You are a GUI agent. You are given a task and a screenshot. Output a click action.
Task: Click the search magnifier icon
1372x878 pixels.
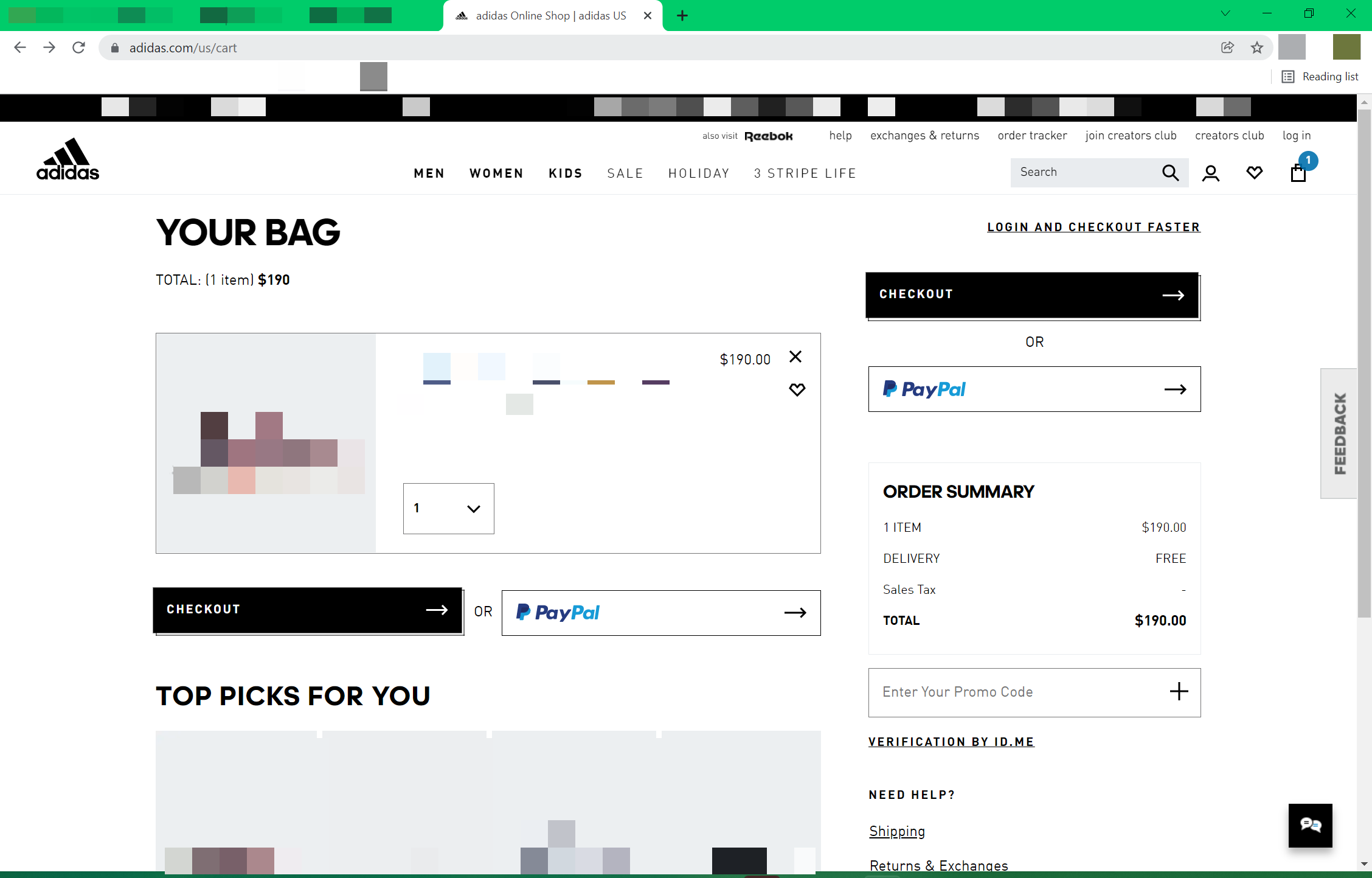click(1170, 173)
